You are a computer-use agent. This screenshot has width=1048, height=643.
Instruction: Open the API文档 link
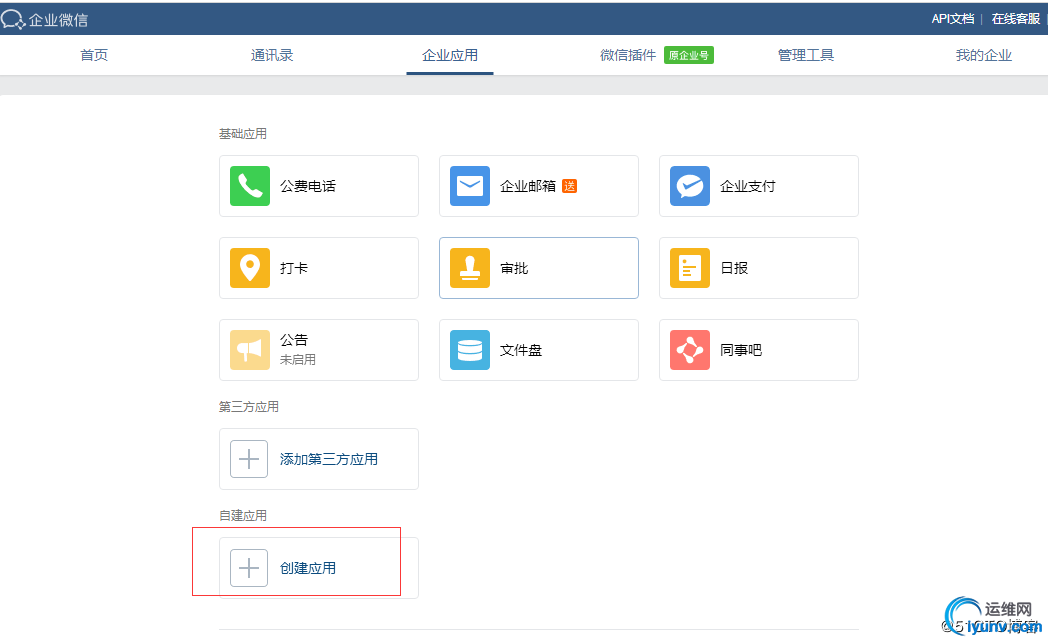(952, 18)
